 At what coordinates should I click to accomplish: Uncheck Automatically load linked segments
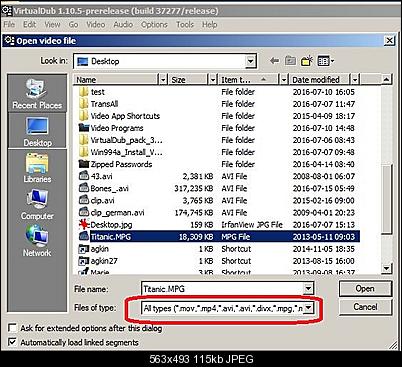12,342
